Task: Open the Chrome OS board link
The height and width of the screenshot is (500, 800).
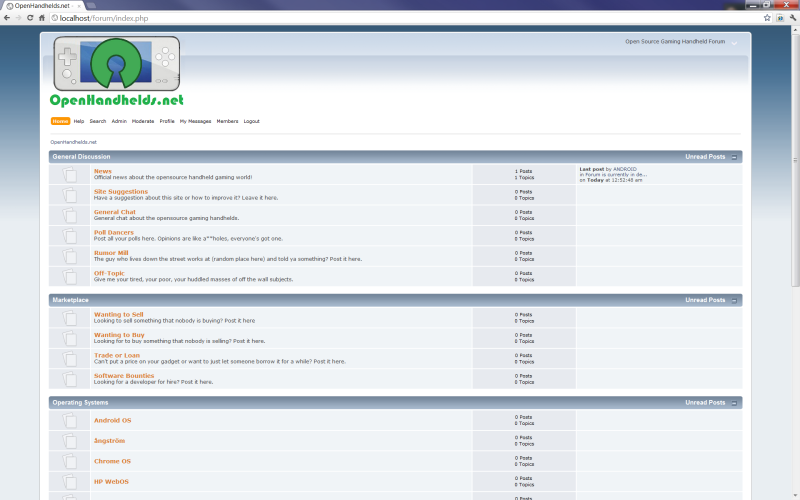Action: pos(112,461)
